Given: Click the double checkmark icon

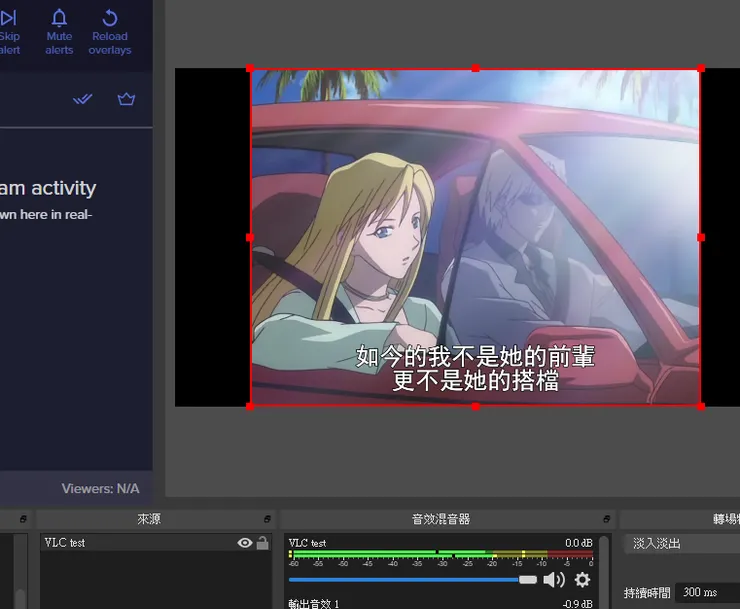Looking at the screenshot, I should pyautogui.click(x=83, y=99).
